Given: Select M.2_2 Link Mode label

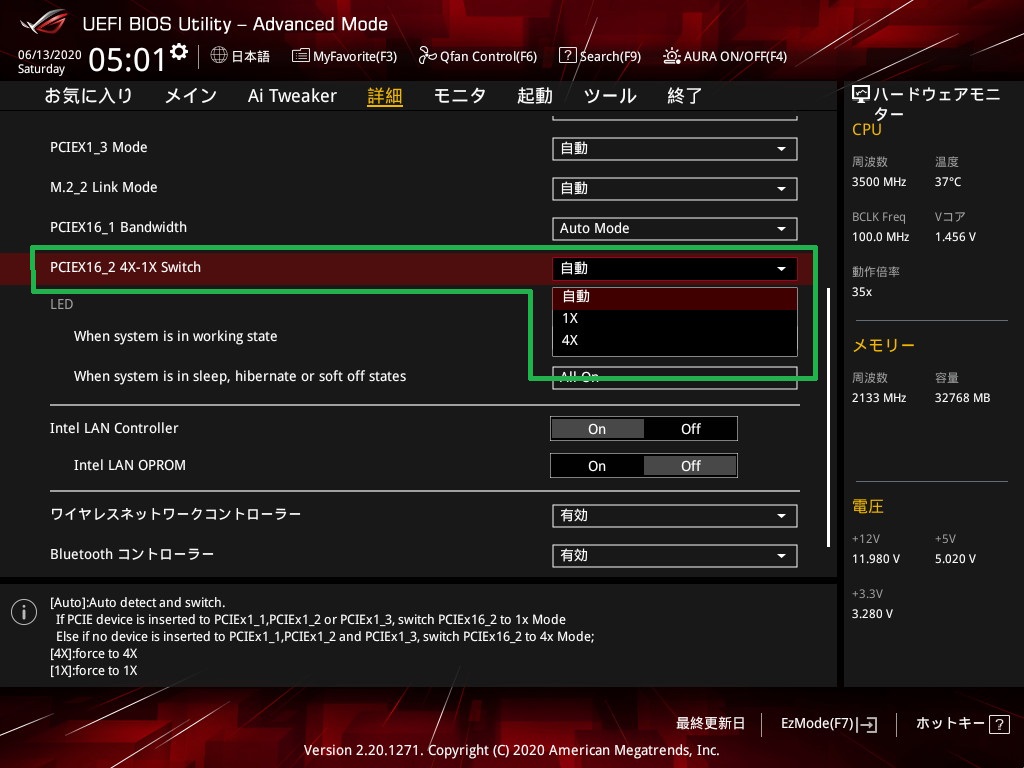Looking at the screenshot, I should [x=104, y=187].
